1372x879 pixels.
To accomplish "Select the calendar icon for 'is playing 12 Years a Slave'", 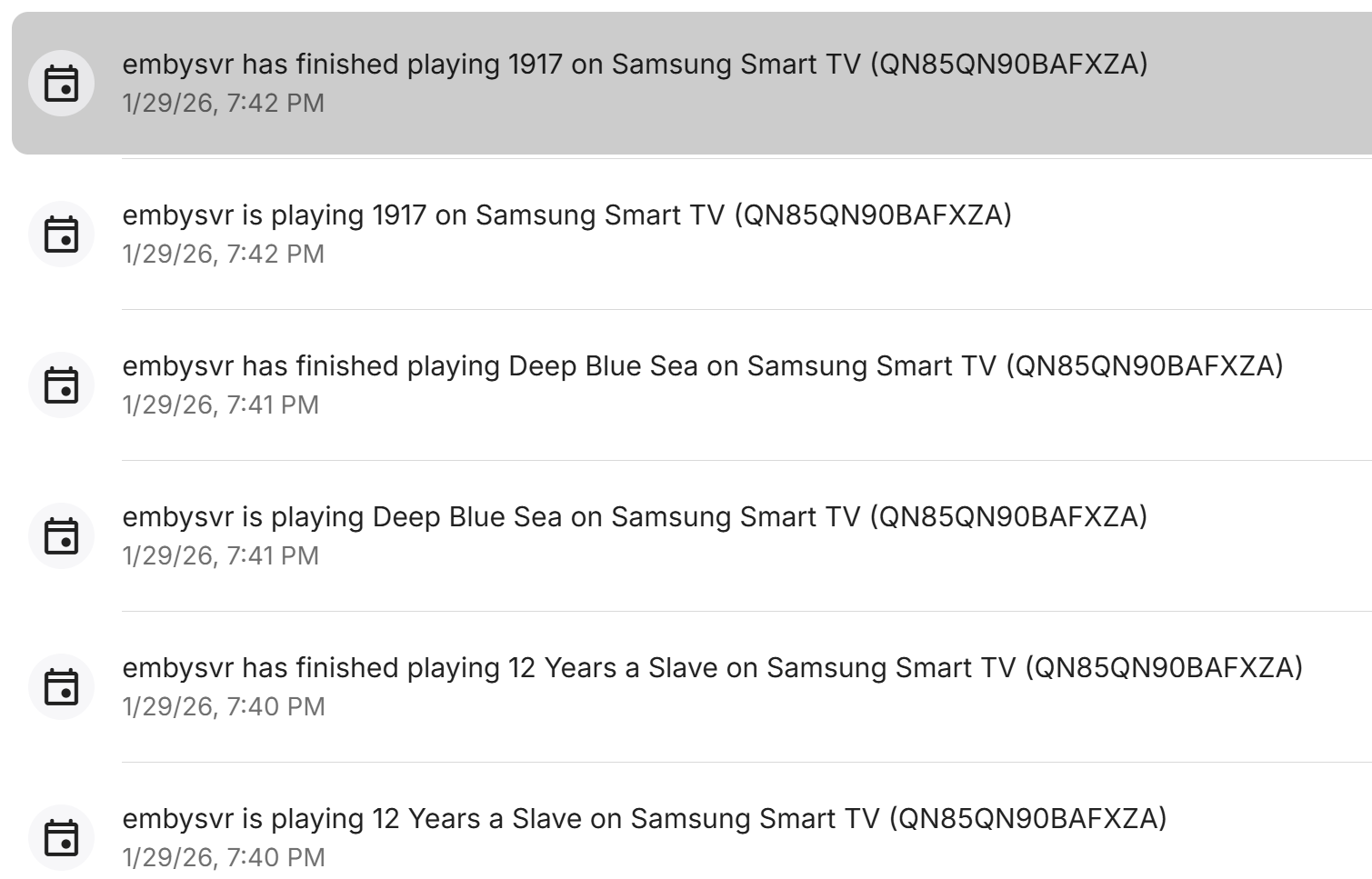I will click(x=62, y=838).
